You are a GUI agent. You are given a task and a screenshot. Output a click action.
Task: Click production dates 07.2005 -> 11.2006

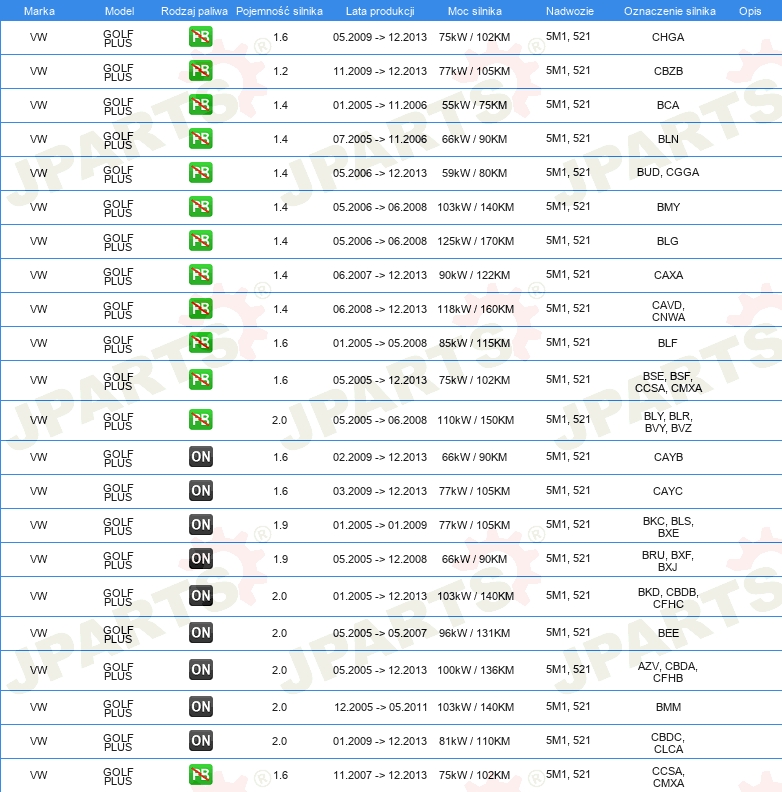pyautogui.click(x=379, y=139)
